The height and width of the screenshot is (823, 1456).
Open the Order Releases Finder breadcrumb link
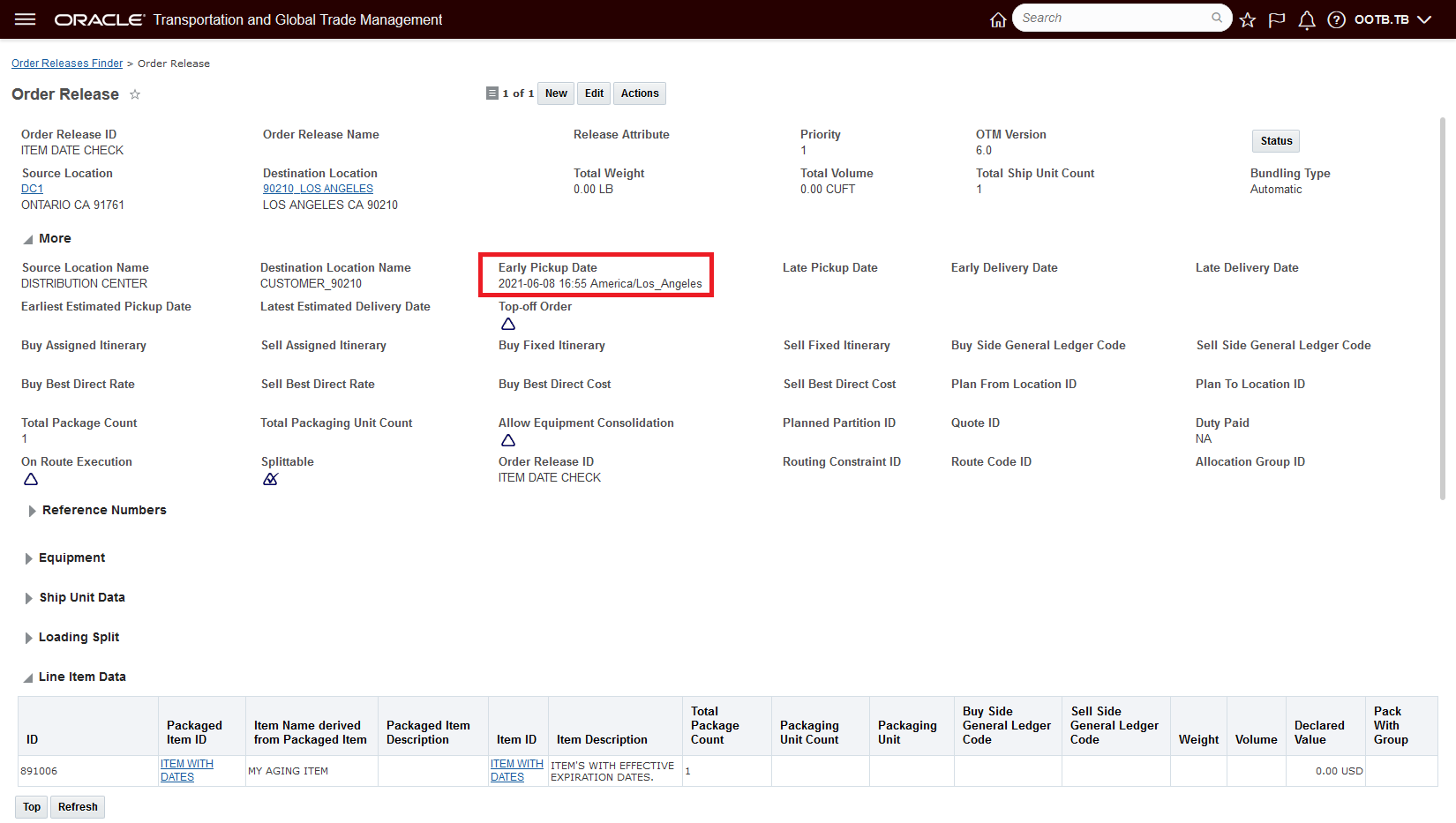click(67, 64)
